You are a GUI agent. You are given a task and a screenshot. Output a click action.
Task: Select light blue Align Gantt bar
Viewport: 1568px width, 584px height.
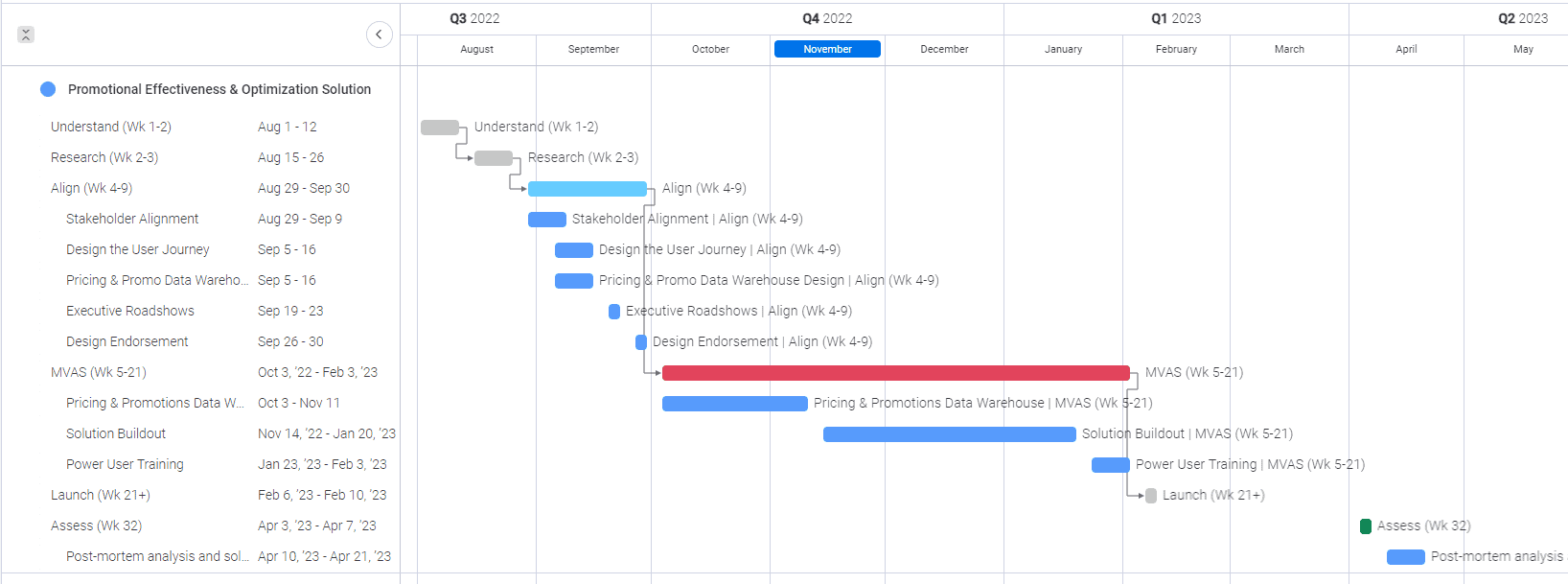588,189
